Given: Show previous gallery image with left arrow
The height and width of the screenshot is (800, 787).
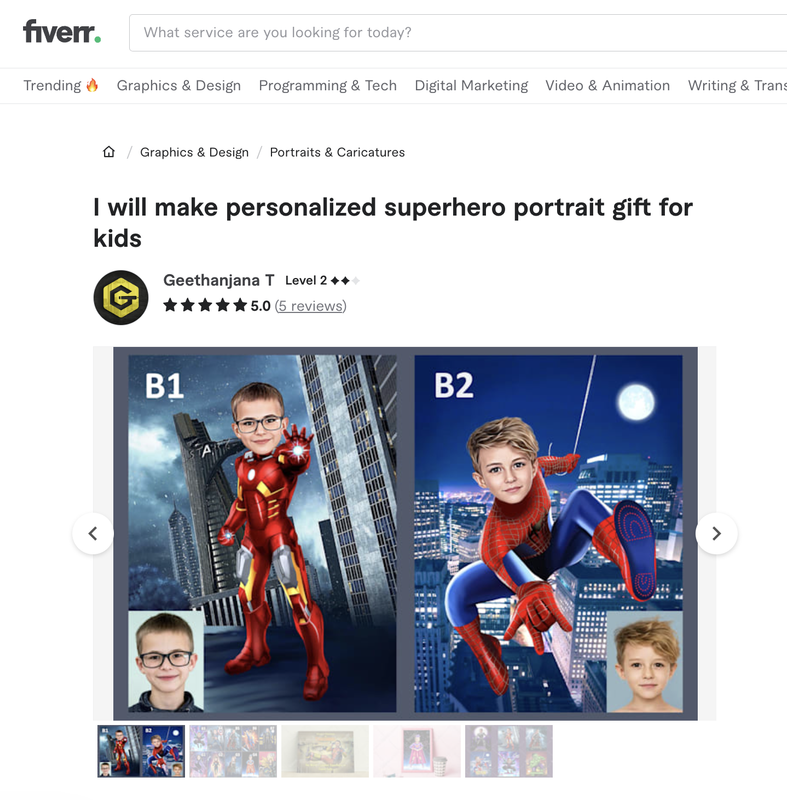Looking at the screenshot, I should click(x=93, y=534).
